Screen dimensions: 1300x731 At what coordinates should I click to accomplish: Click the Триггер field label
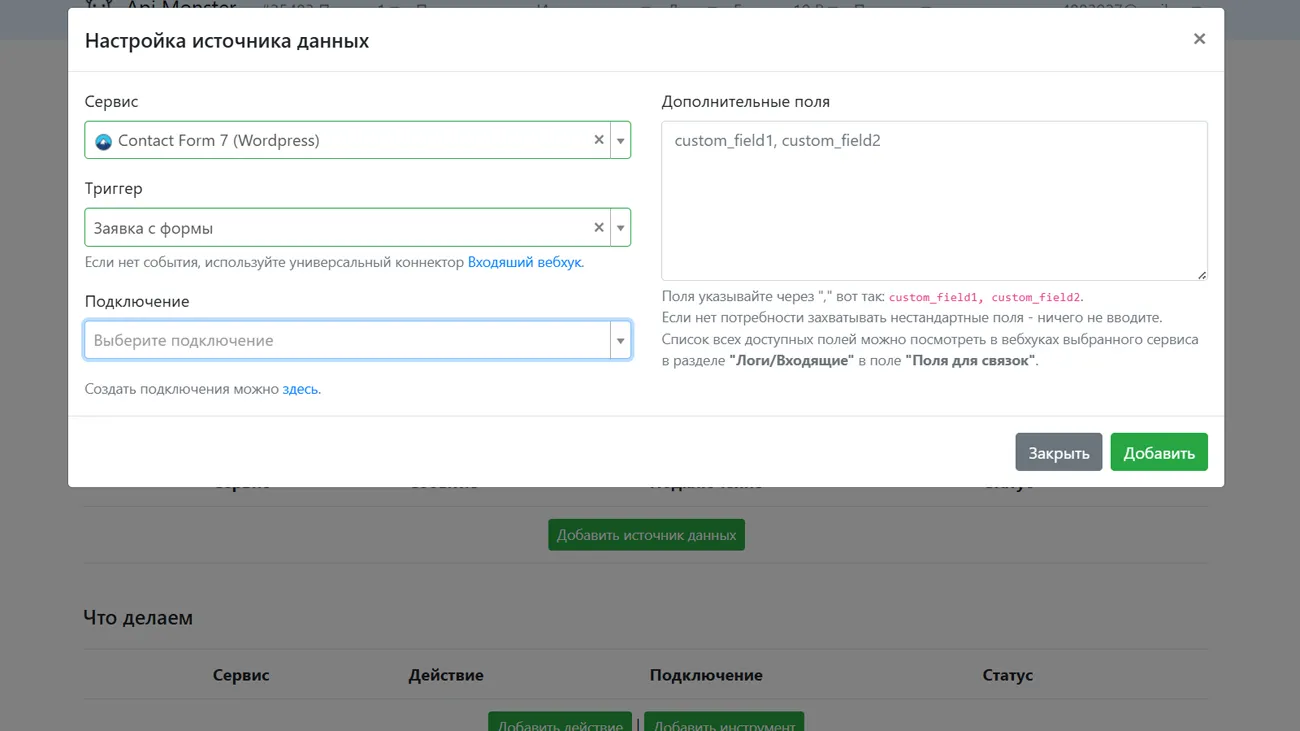pyautogui.click(x=114, y=188)
